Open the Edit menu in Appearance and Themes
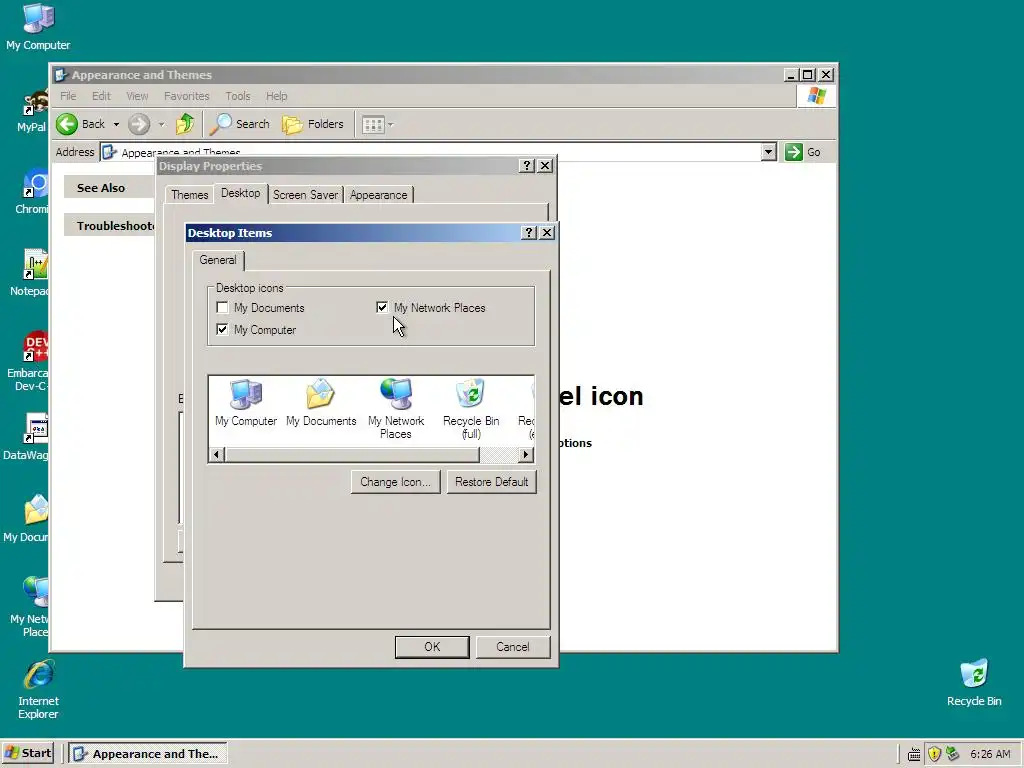This screenshot has width=1024, height=768. coord(101,96)
